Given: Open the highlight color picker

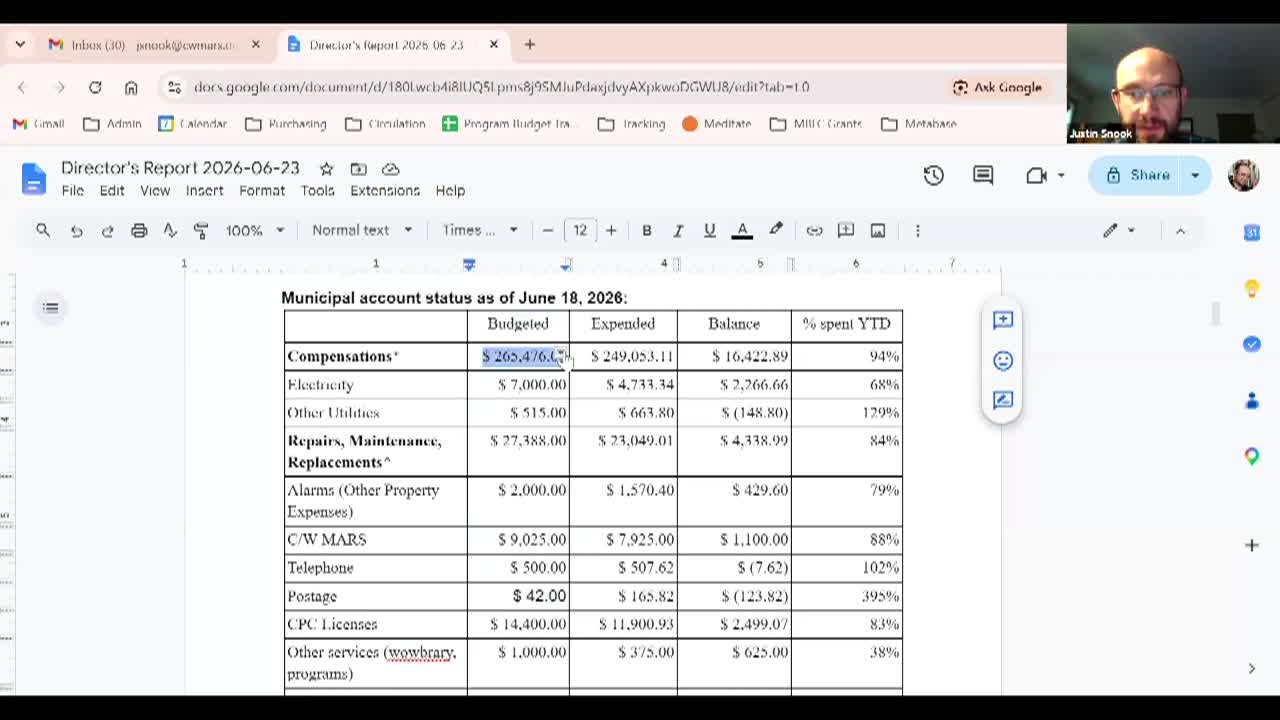Looking at the screenshot, I should pyautogui.click(x=776, y=230).
